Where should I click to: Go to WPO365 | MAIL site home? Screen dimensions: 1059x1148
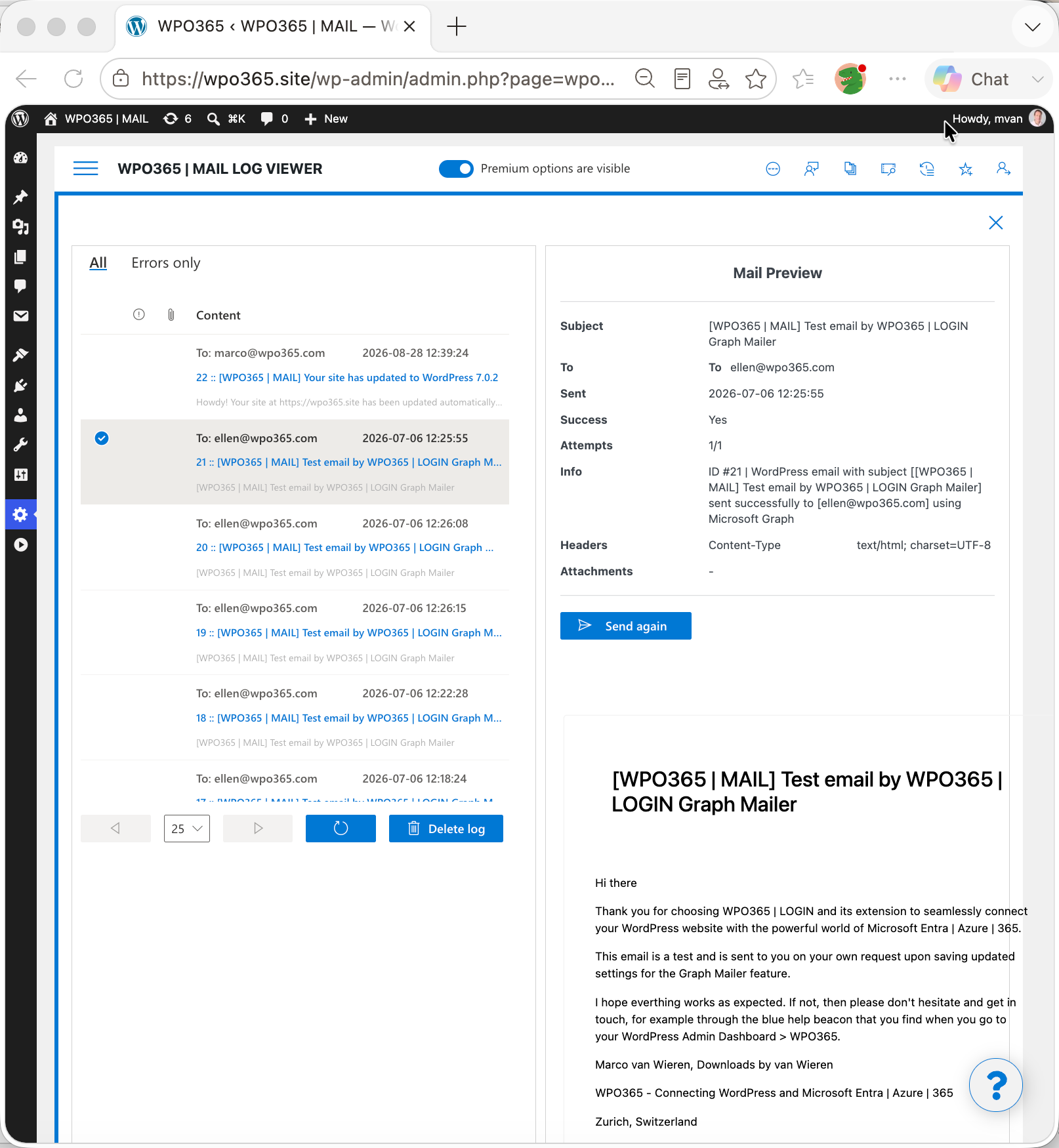[x=96, y=119]
